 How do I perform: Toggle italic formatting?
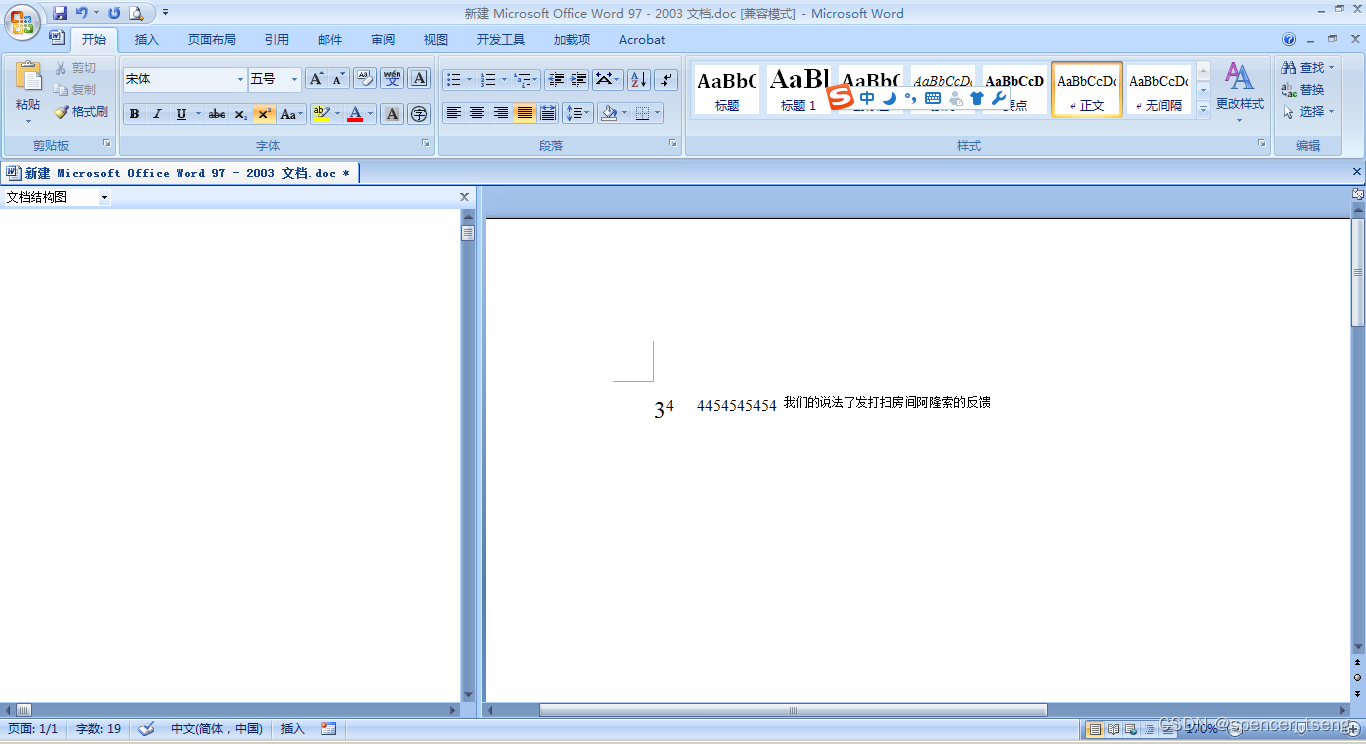click(x=157, y=113)
